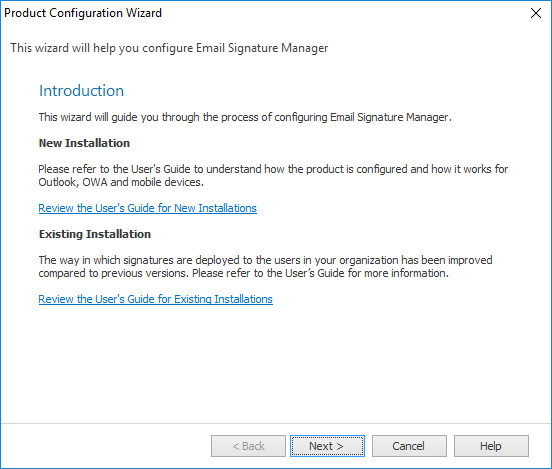The width and height of the screenshot is (552, 469).
Task: Click the wizard subtitle about Email Signature Manager
Action: [169, 48]
